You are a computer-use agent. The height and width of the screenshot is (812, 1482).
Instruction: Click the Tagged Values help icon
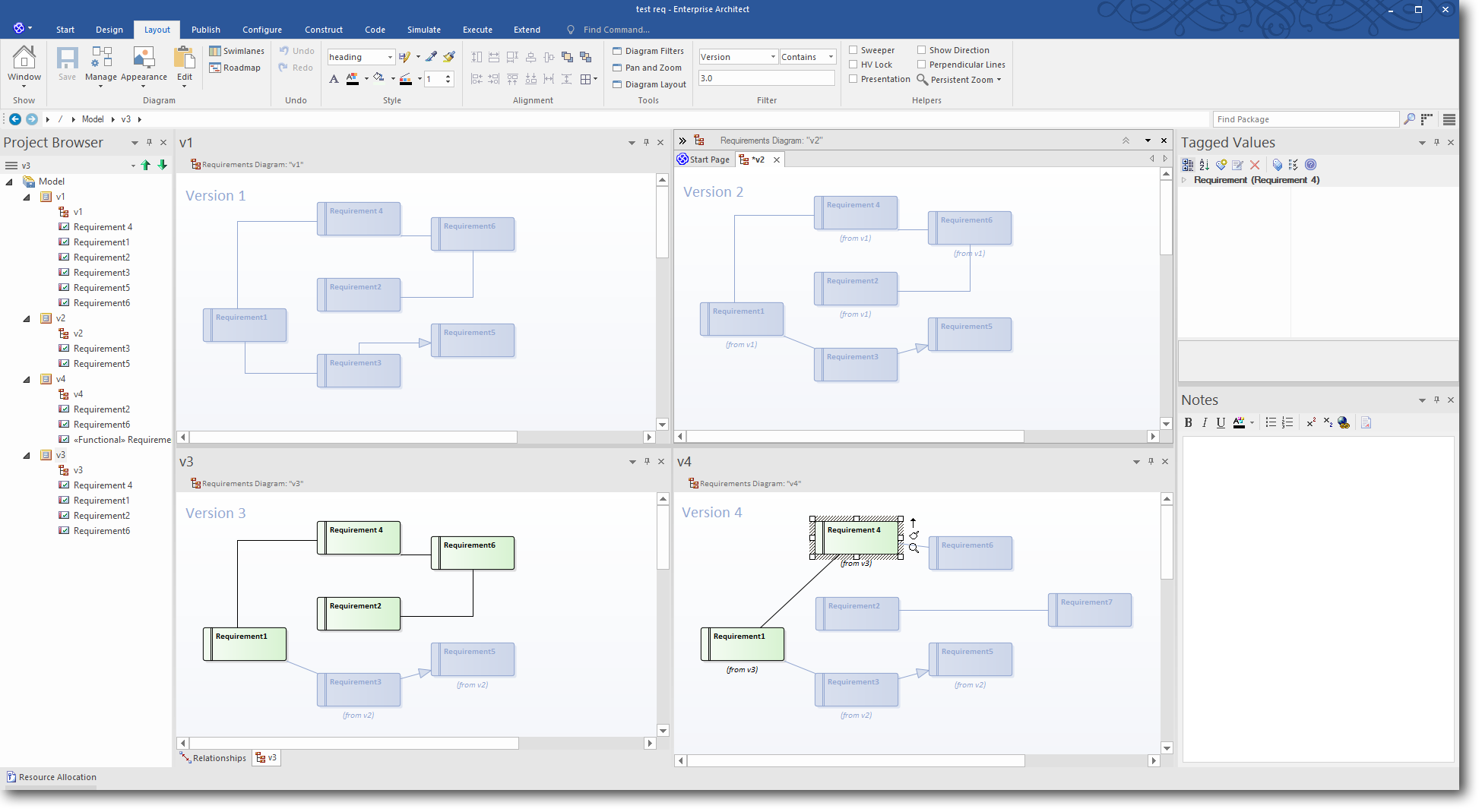pyautogui.click(x=1311, y=165)
